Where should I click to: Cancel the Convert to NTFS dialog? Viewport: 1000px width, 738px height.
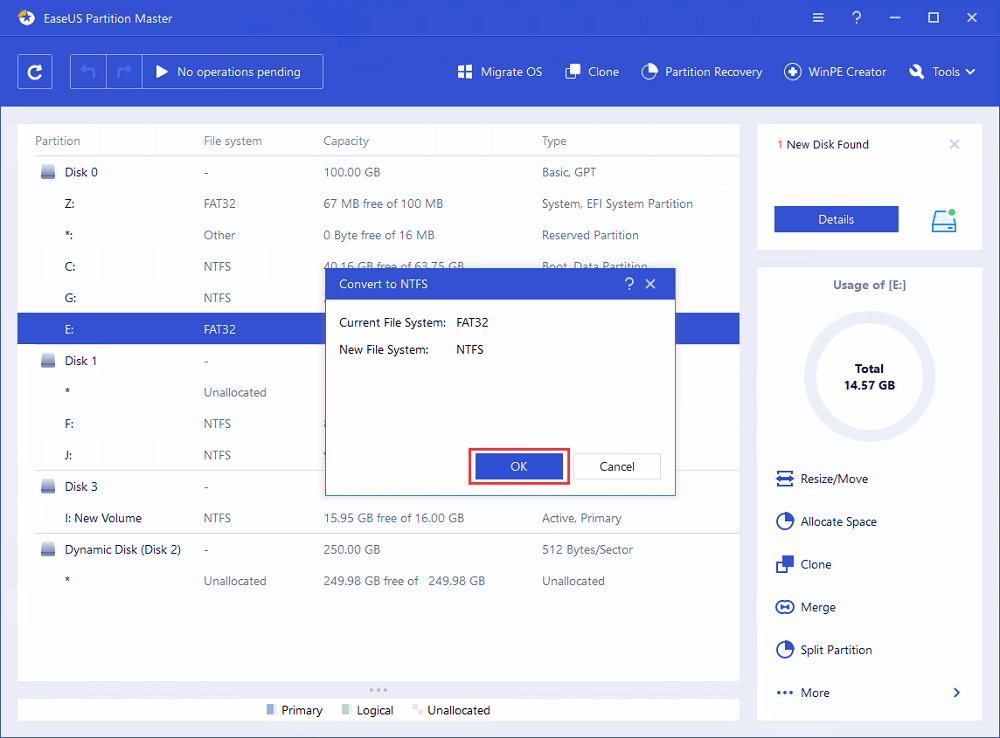pyautogui.click(x=617, y=466)
